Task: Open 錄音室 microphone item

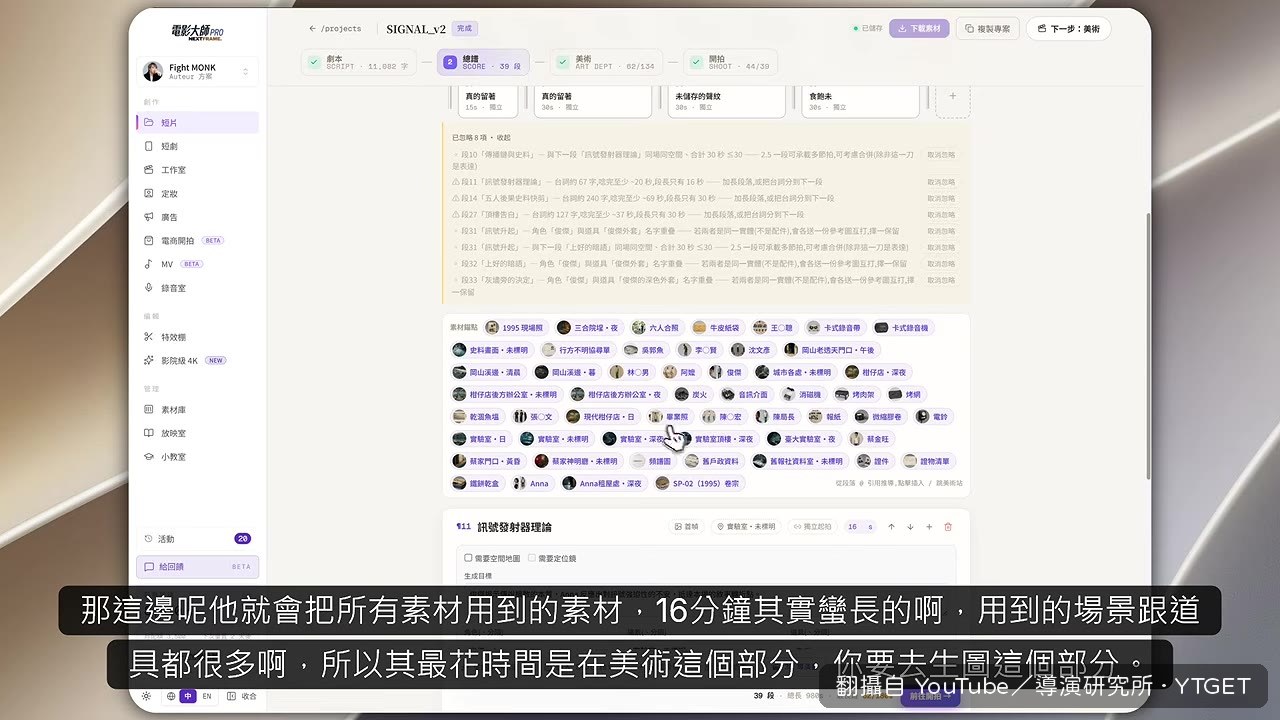Action: tap(197, 288)
